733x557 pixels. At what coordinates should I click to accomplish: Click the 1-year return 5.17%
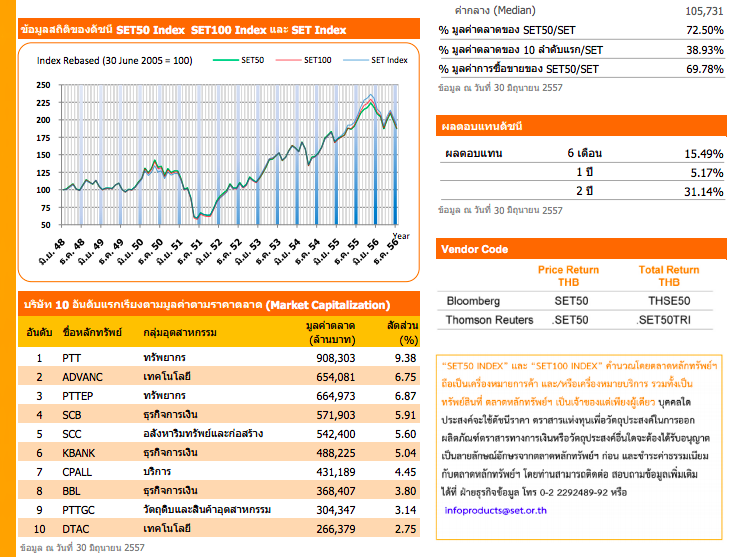click(x=707, y=173)
